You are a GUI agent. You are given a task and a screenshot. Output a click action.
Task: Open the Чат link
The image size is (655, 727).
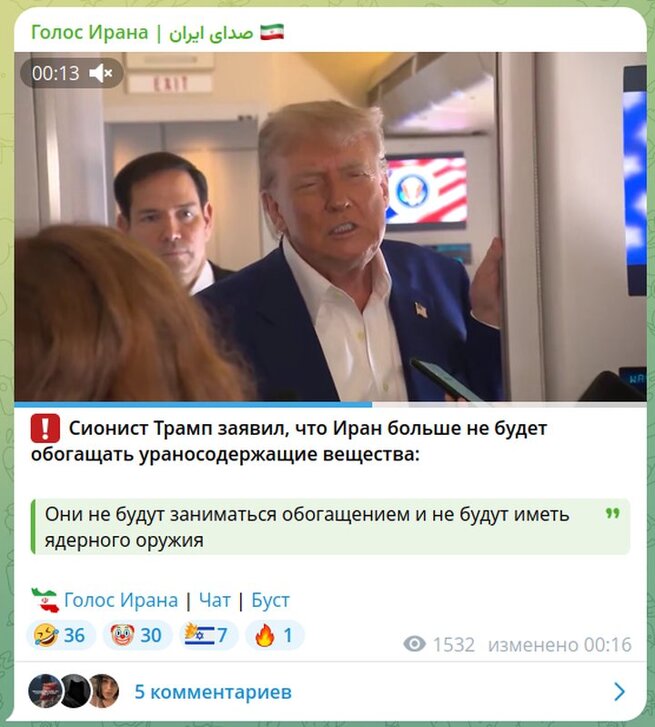click(x=215, y=600)
